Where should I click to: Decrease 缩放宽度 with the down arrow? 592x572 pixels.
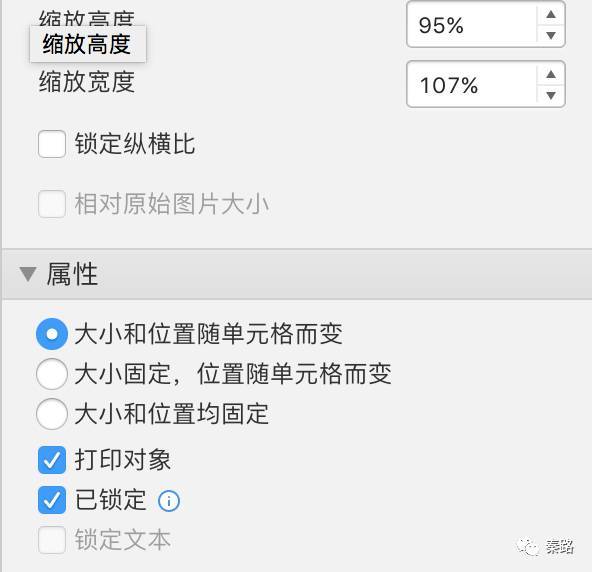pyautogui.click(x=551, y=95)
